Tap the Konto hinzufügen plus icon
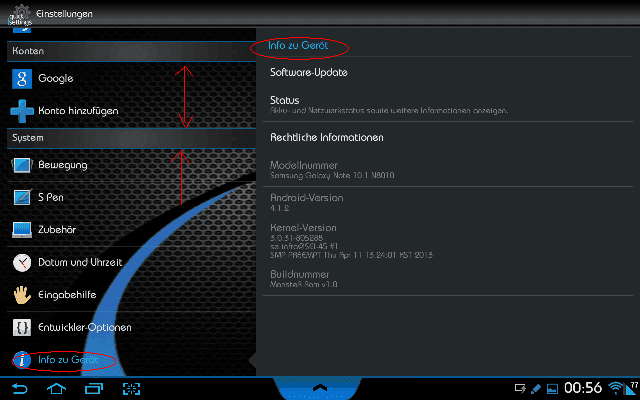Screen dimensions: 640x400 click(22, 111)
